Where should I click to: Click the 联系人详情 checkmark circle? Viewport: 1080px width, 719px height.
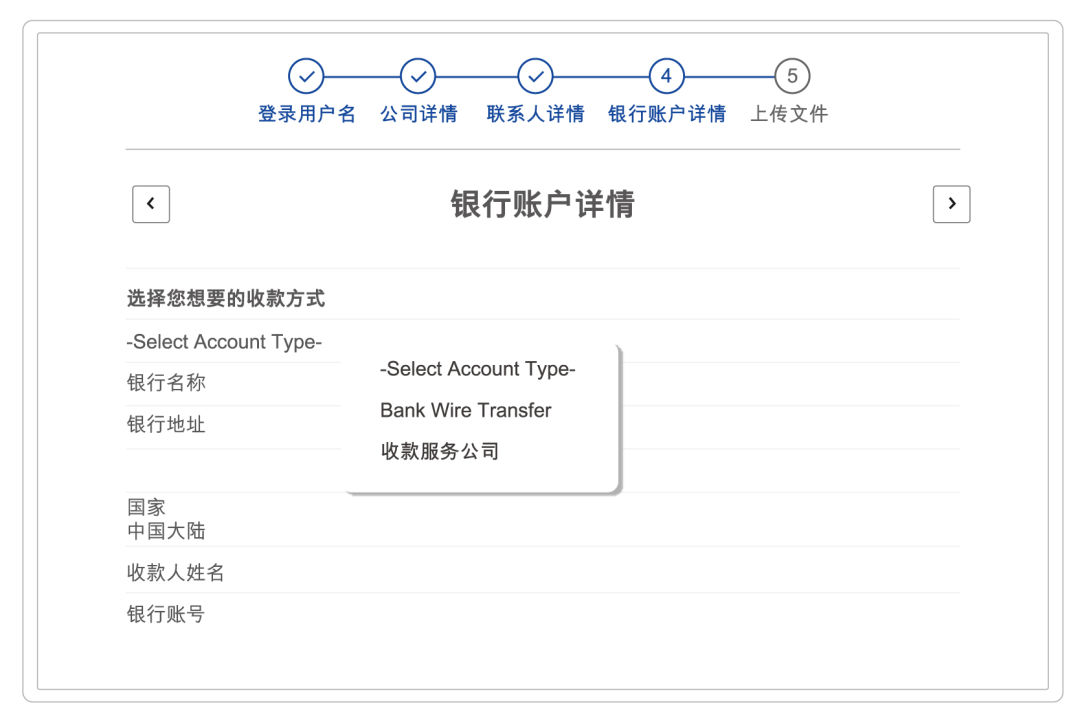(x=537, y=74)
